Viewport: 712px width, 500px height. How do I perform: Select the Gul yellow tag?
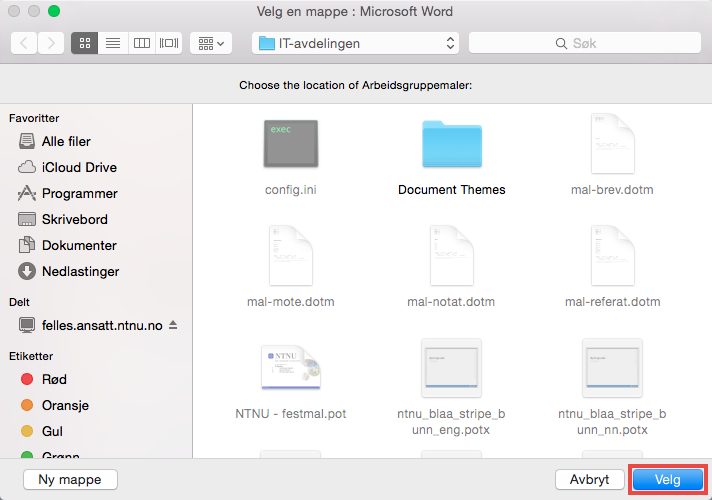[x=95, y=431]
